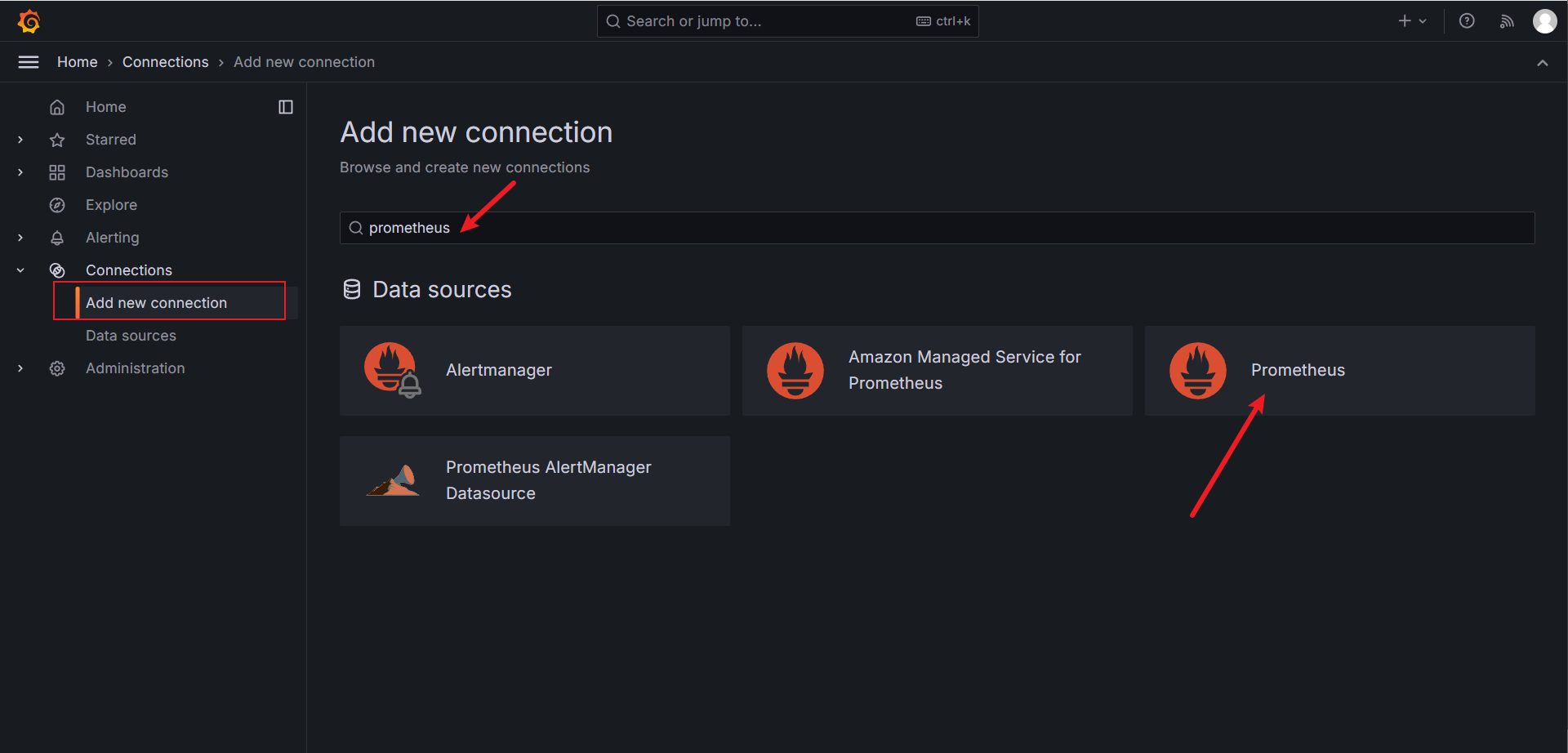The height and width of the screenshot is (753, 1568).
Task: Expand the Starred section chevron
Action: (x=20, y=140)
